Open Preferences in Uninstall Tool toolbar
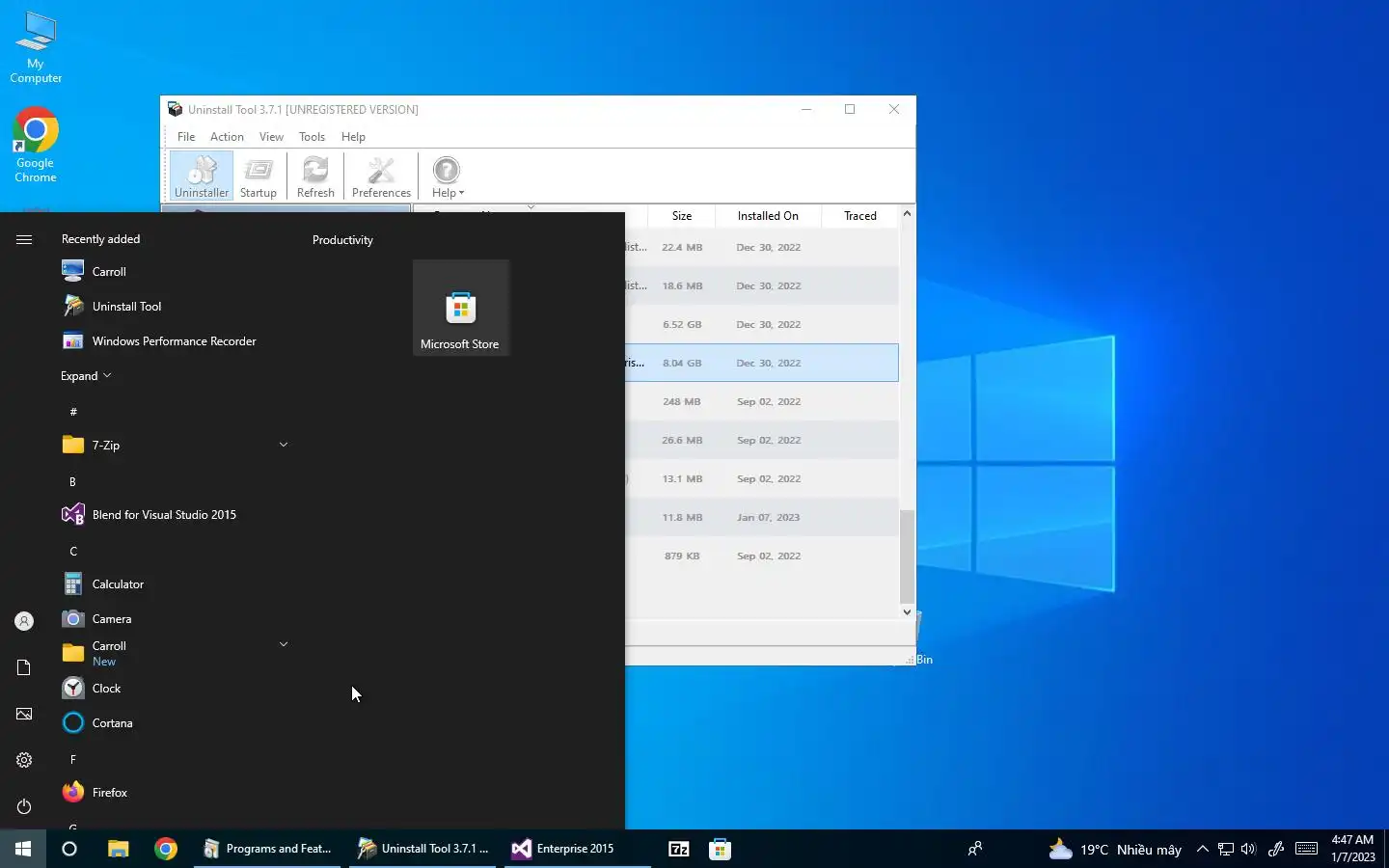Image resolution: width=1389 pixels, height=868 pixels. click(x=381, y=176)
